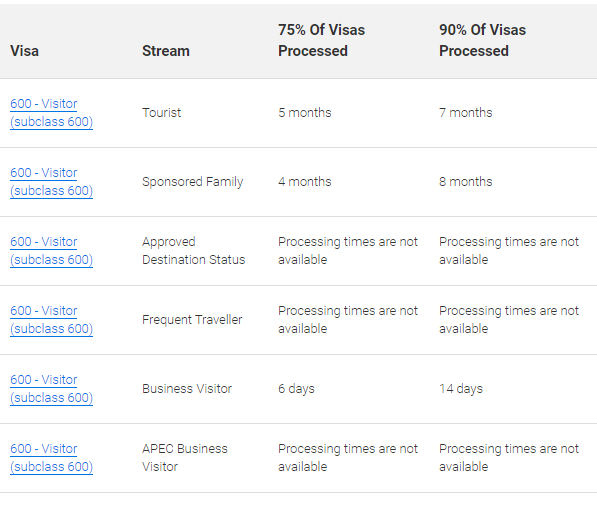Select the Tourist stream cell
597x506 pixels.
(x=161, y=113)
